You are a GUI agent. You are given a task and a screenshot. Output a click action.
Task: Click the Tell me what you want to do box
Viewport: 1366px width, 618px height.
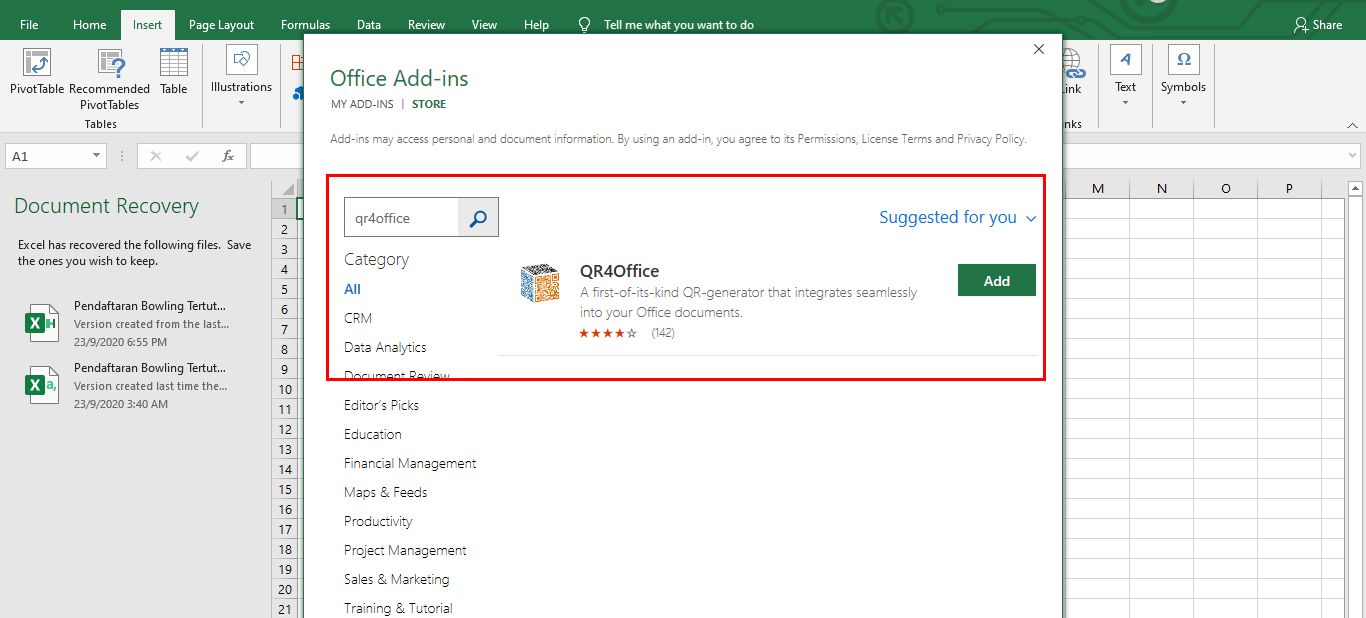[x=679, y=25]
